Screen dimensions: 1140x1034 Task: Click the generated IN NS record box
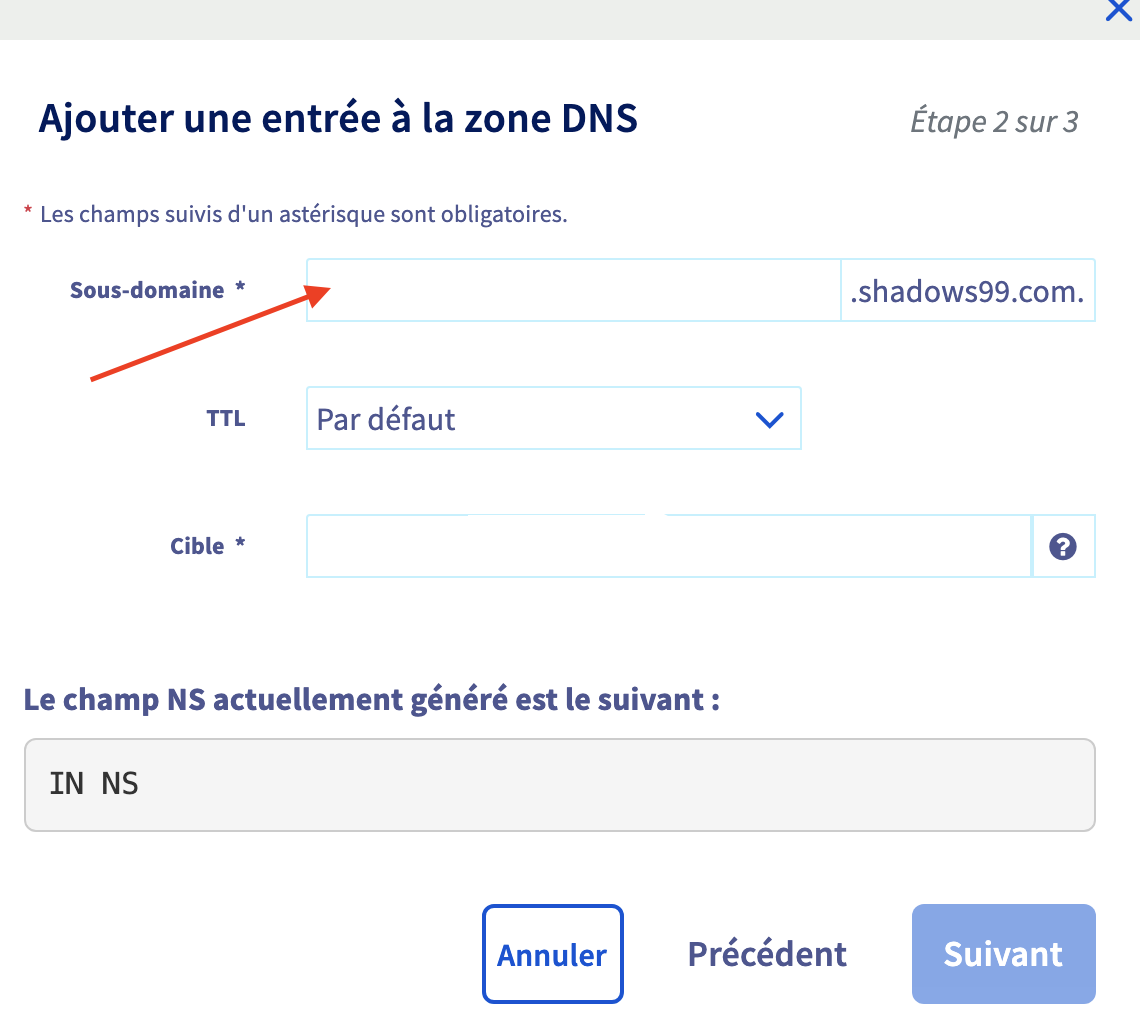[560, 785]
